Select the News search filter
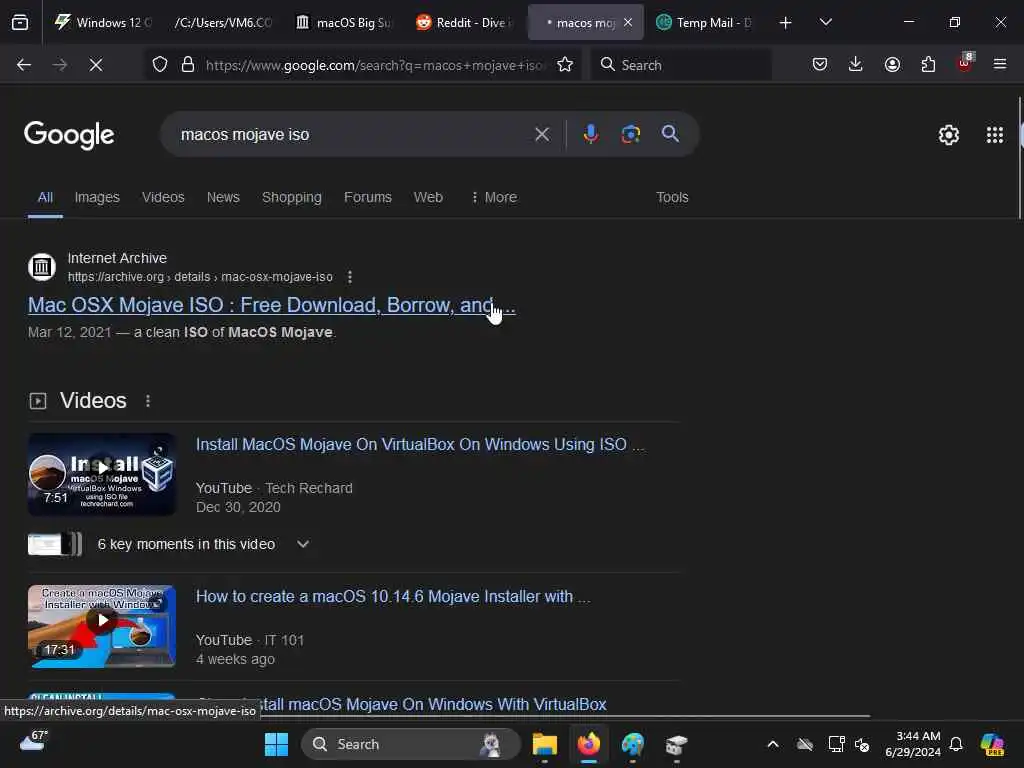The width and height of the screenshot is (1024, 768). pyautogui.click(x=223, y=197)
